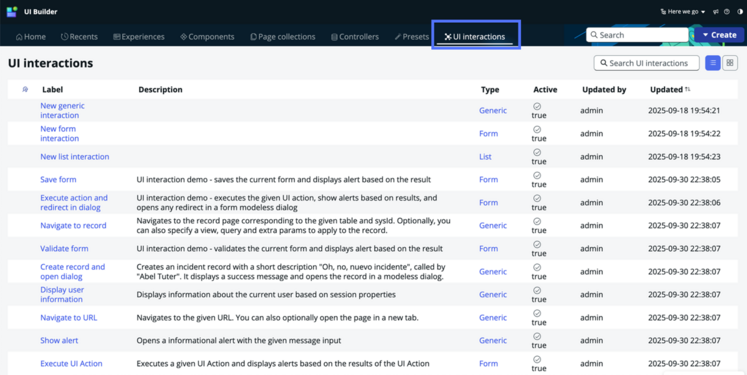Screen dimensions: 747x375
Task: Switch to grid card view layout
Action: pyautogui.click(x=730, y=63)
